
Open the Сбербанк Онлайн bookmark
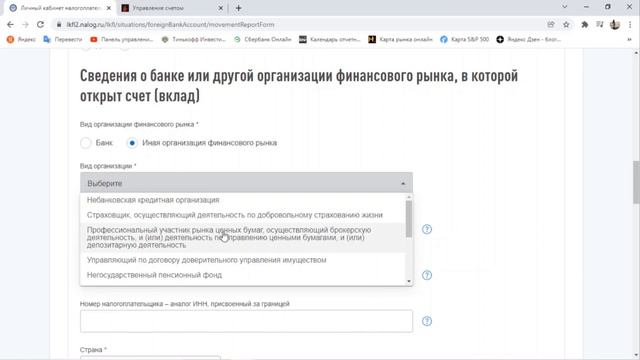(x=262, y=40)
